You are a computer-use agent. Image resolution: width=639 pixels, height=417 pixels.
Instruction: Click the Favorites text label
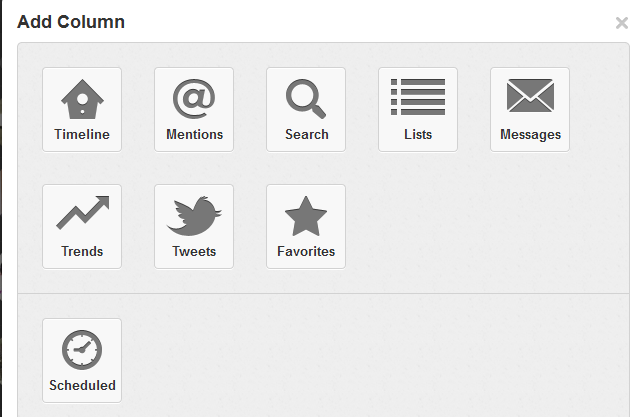[306, 252]
